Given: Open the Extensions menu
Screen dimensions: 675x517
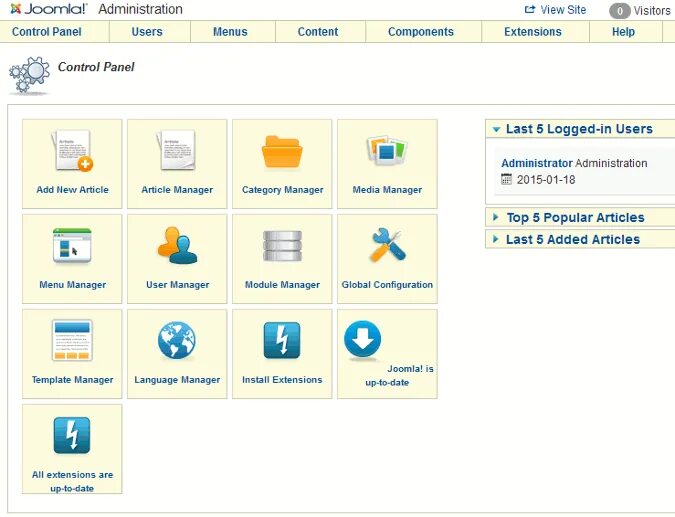Looking at the screenshot, I should coord(533,32).
